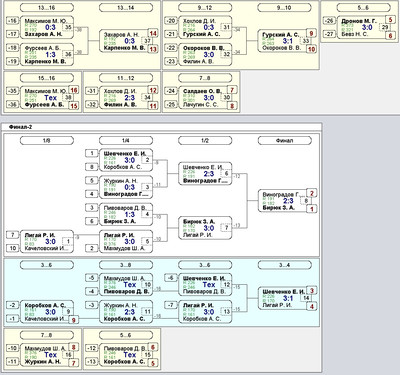The image size is (400, 375).
Task: Select the "3...4" round header pill
Action: tap(284, 265)
